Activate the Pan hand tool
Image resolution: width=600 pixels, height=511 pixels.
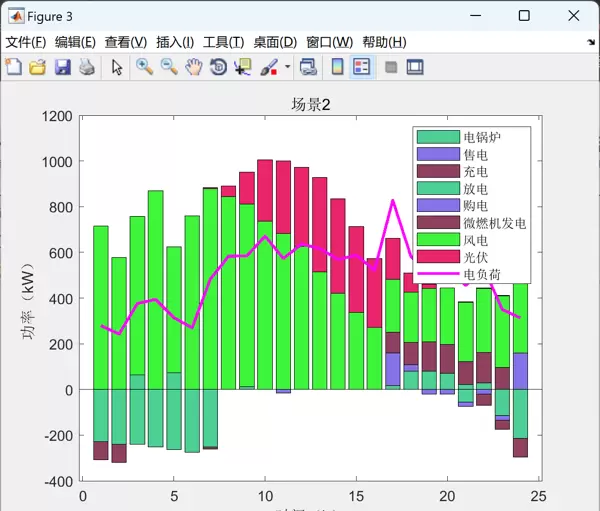click(x=194, y=67)
